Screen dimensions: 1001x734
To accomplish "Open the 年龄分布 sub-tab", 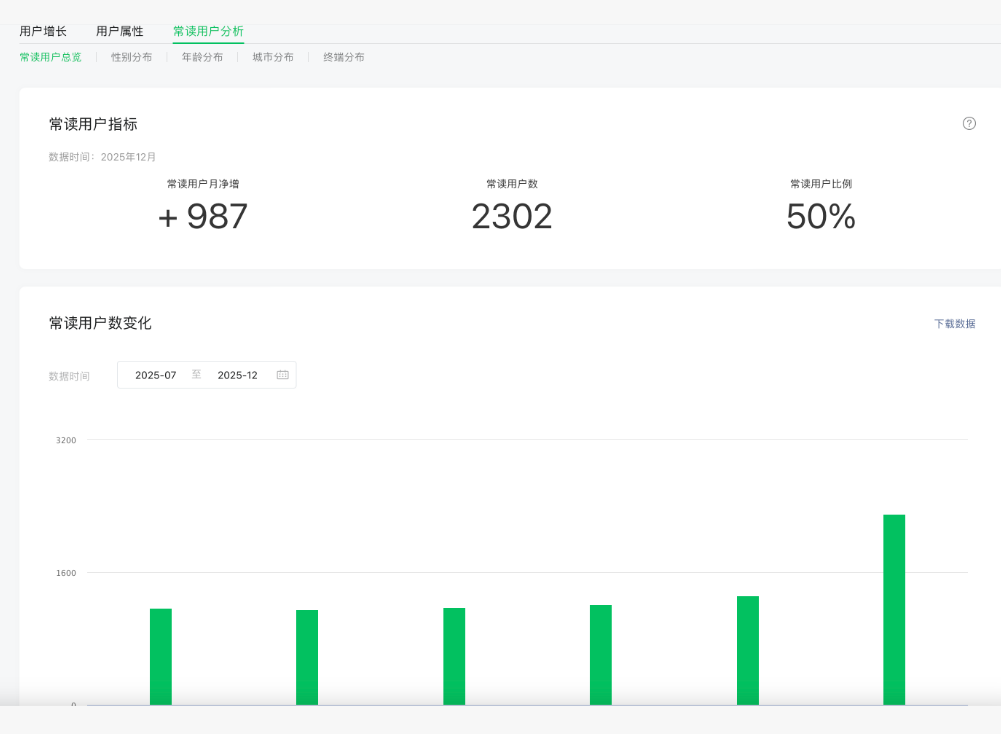I will 202,58.
